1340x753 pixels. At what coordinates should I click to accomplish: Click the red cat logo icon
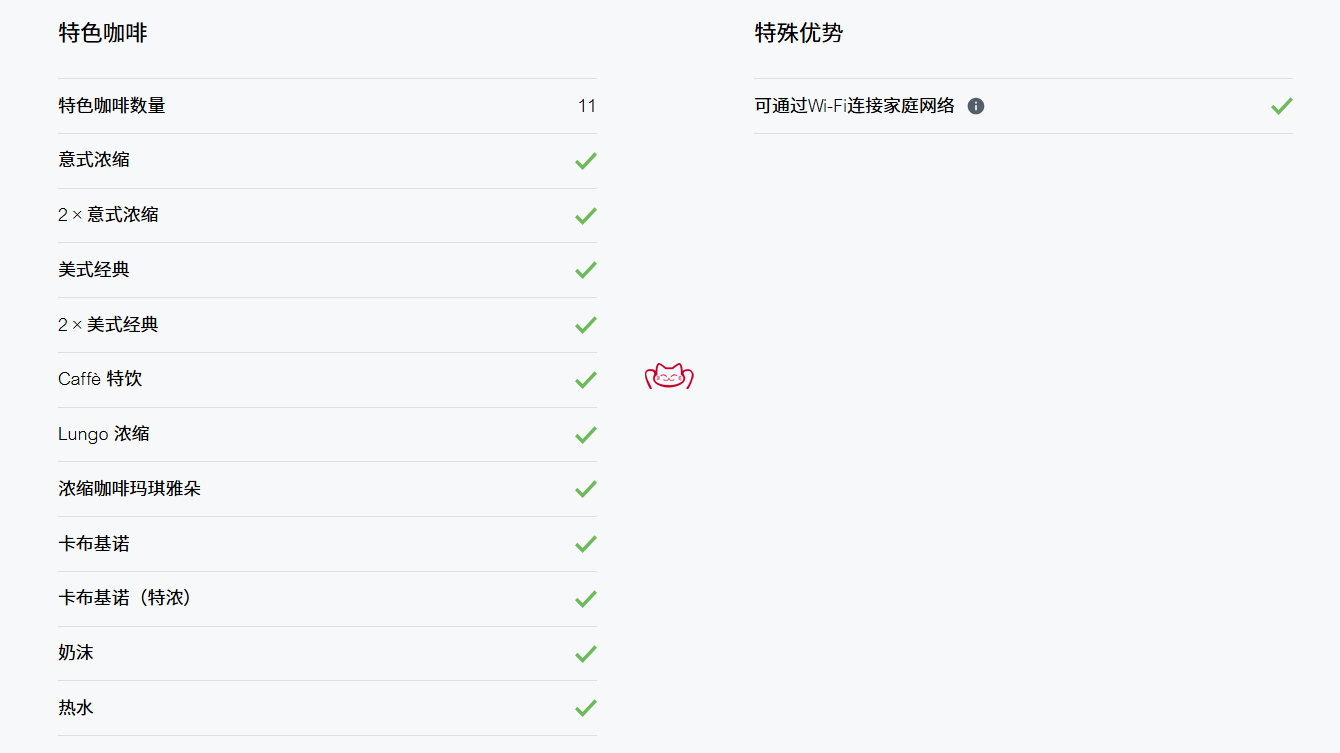(x=669, y=376)
